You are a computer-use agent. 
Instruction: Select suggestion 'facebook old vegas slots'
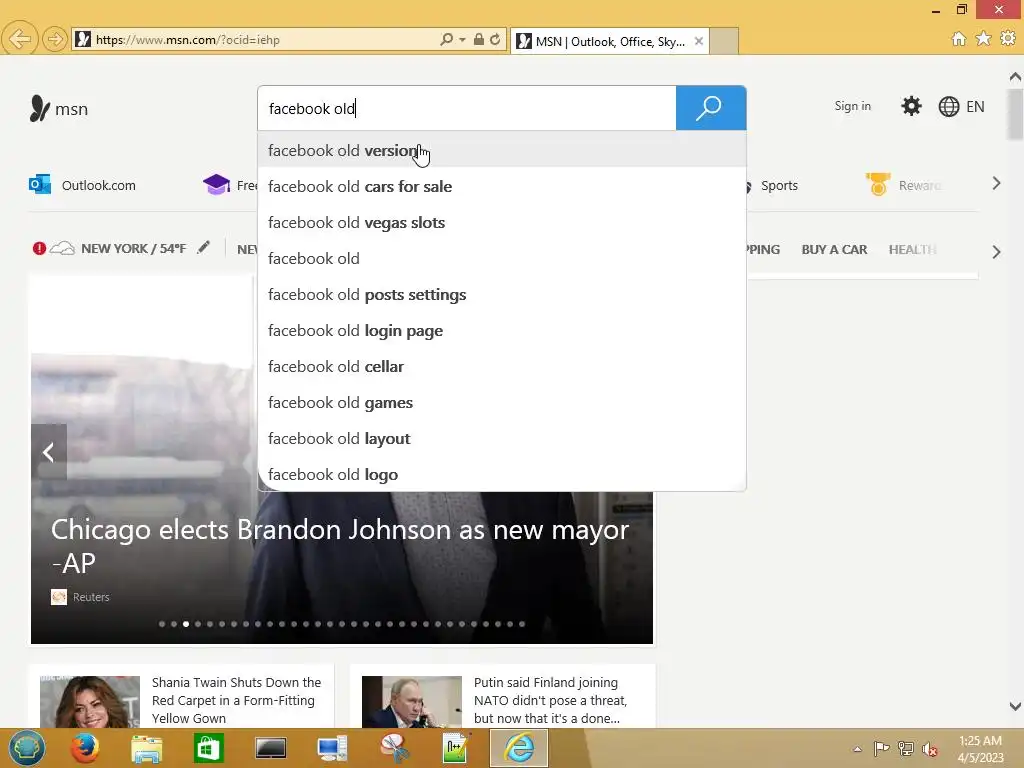coord(502,223)
